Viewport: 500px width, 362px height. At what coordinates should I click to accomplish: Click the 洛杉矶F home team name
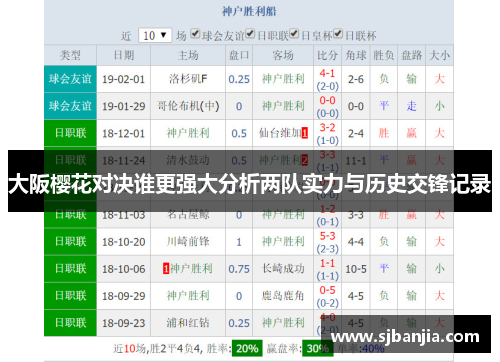click(188, 79)
